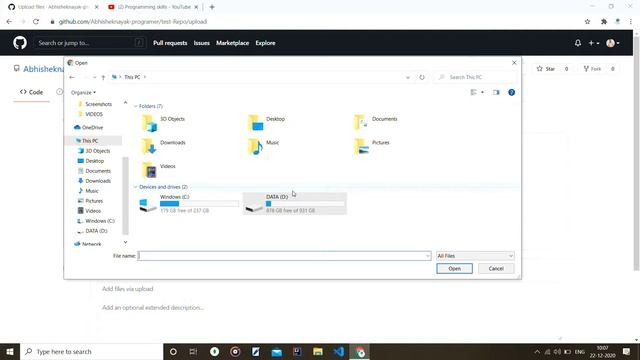Click the GitHub logo
The image size is (640, 360).
click(20, 43)
